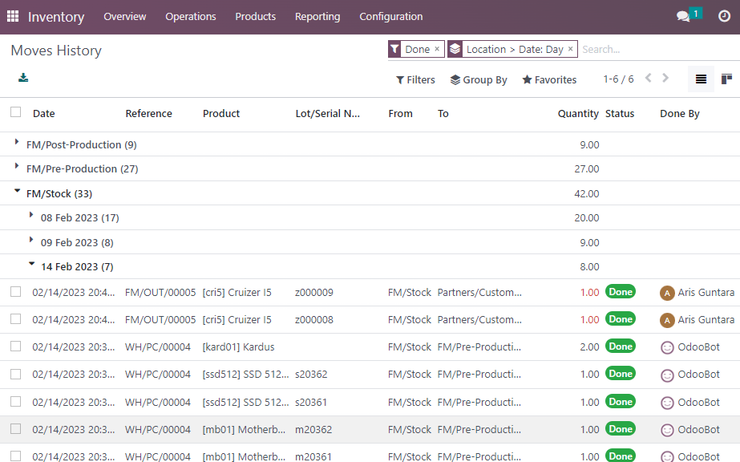Click [kard01] Kardus product cell
740x462 pixels.
click(238, 347)
